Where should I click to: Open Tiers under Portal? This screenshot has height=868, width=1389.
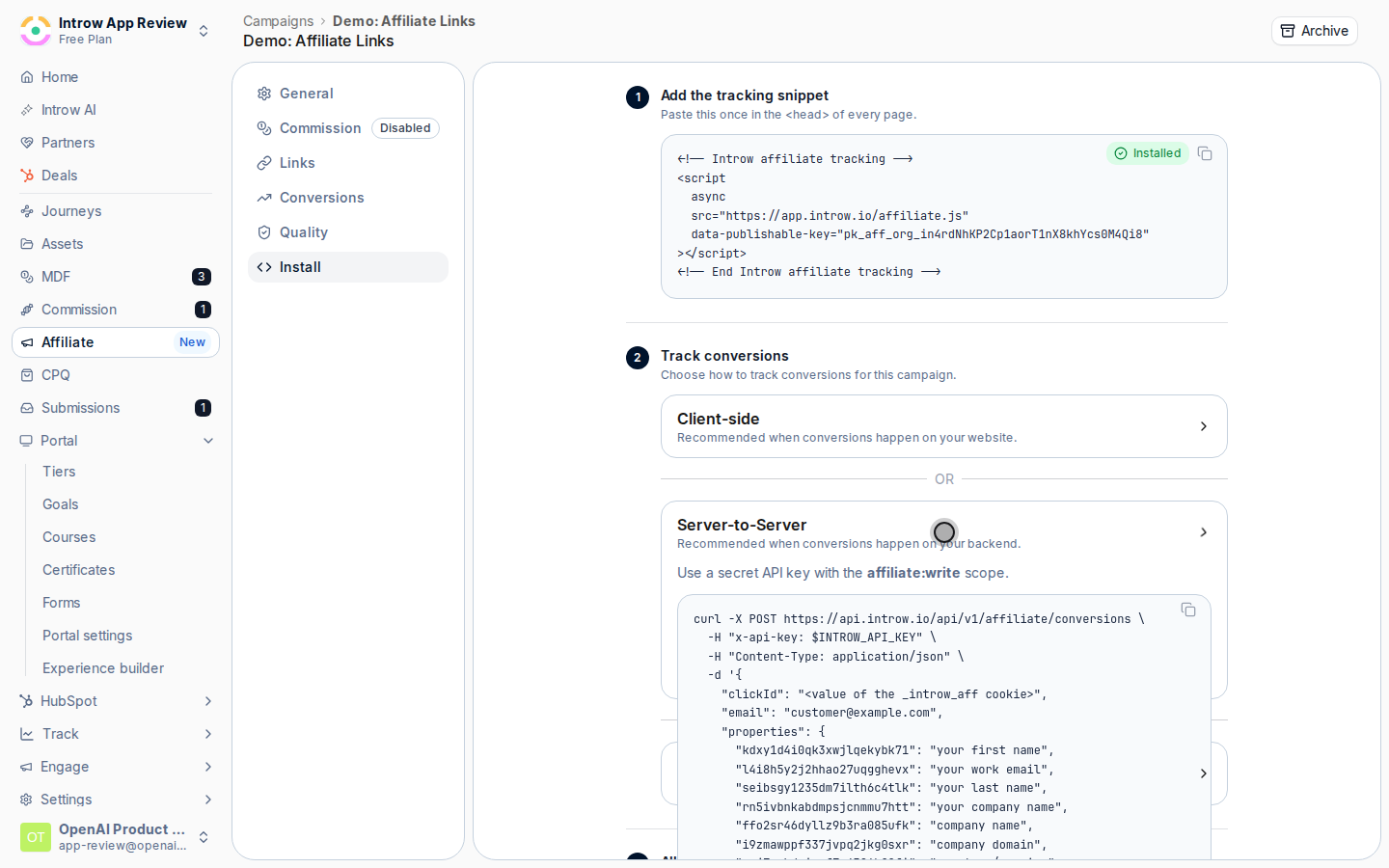(x=59, y=472)
